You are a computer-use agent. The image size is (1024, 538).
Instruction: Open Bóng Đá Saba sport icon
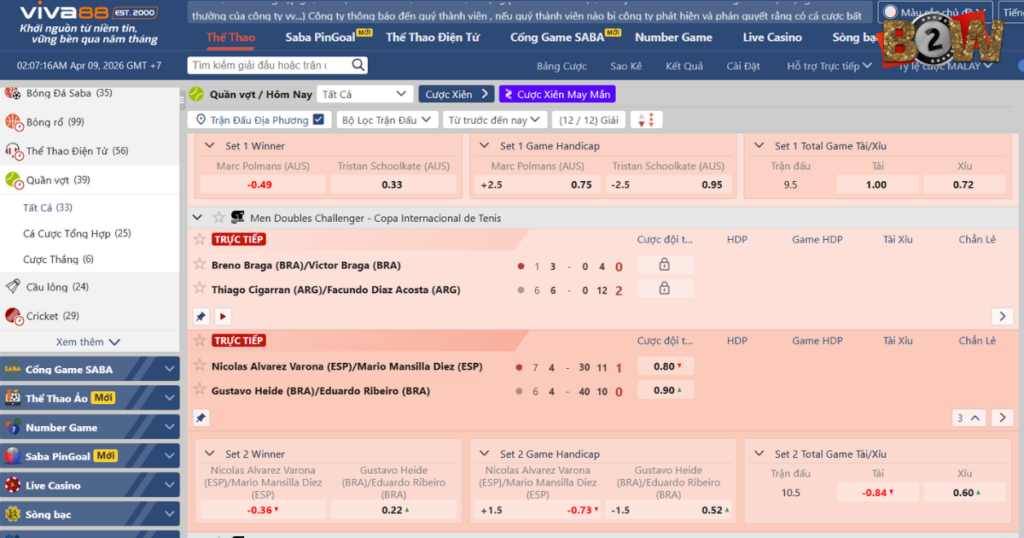pos(13,93)
